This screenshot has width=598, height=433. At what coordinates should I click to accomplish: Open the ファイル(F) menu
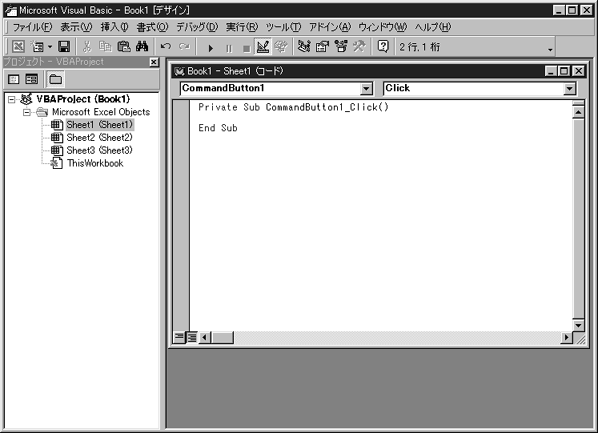(x=32, y=27)
